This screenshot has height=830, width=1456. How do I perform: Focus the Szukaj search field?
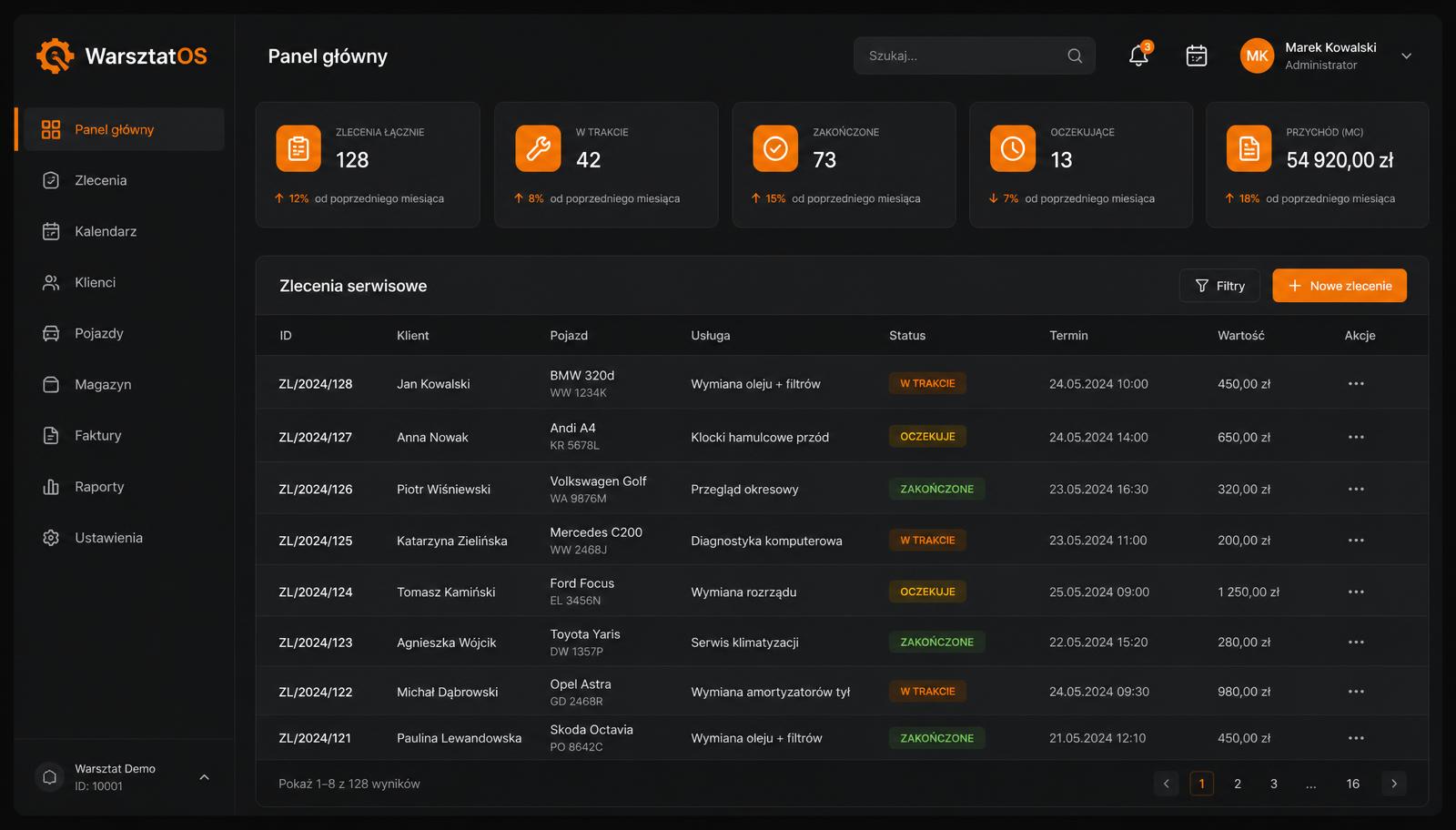click(974, 56)
